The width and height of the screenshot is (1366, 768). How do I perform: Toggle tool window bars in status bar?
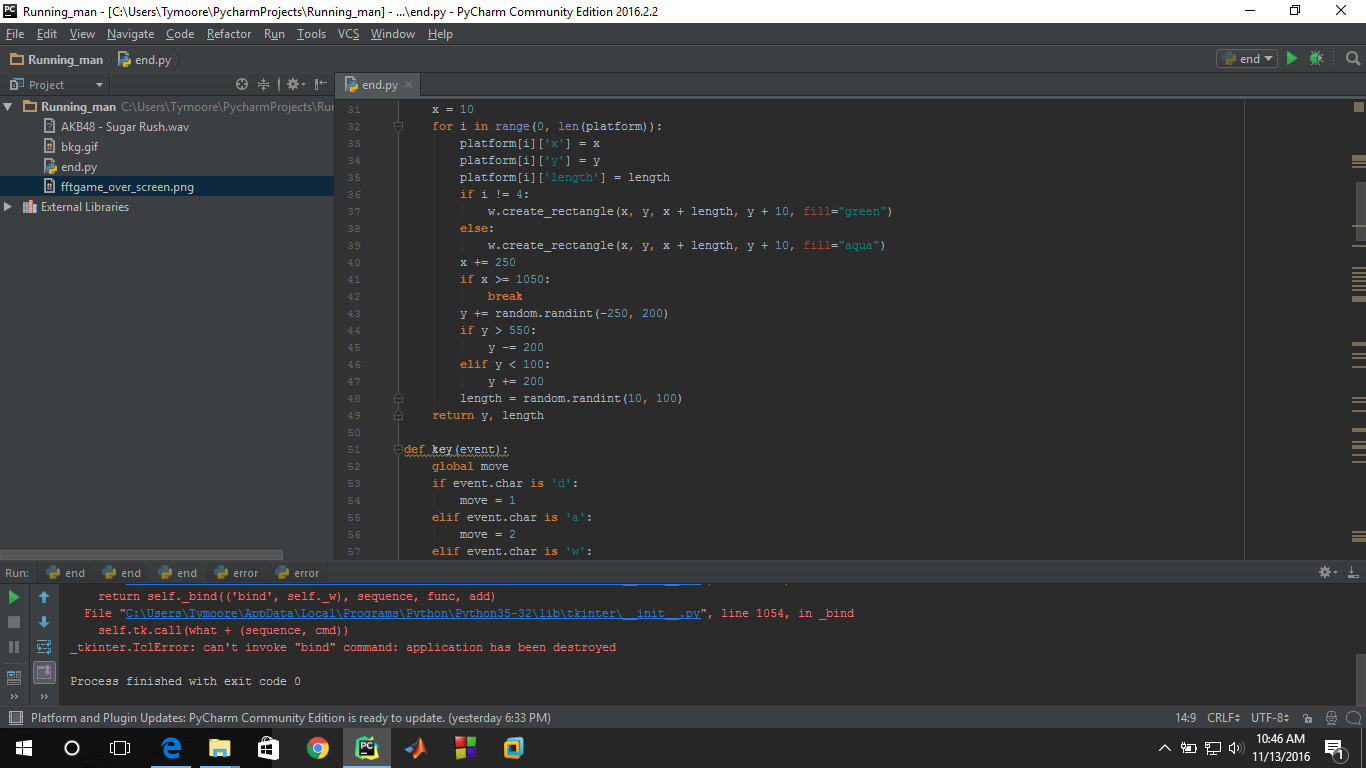click(15, 718)
